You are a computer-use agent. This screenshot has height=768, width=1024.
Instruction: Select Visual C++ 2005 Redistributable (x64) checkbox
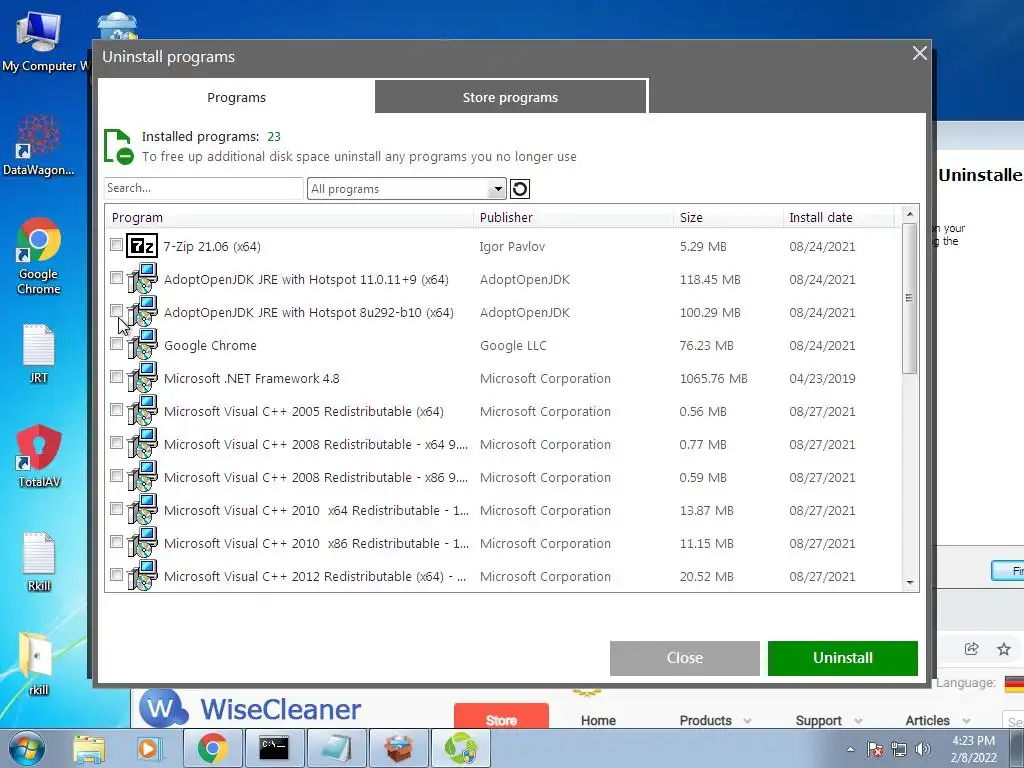116,410
